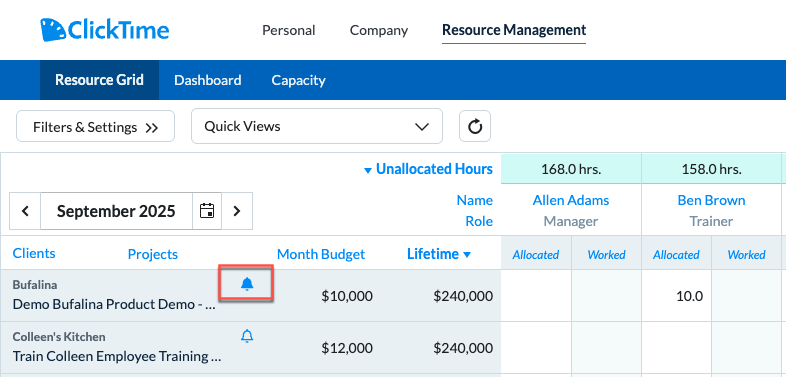This screenshot has height=377, width=786.
Task: Click Worked header under Allen Adams
Action: [x=607, y=255]
